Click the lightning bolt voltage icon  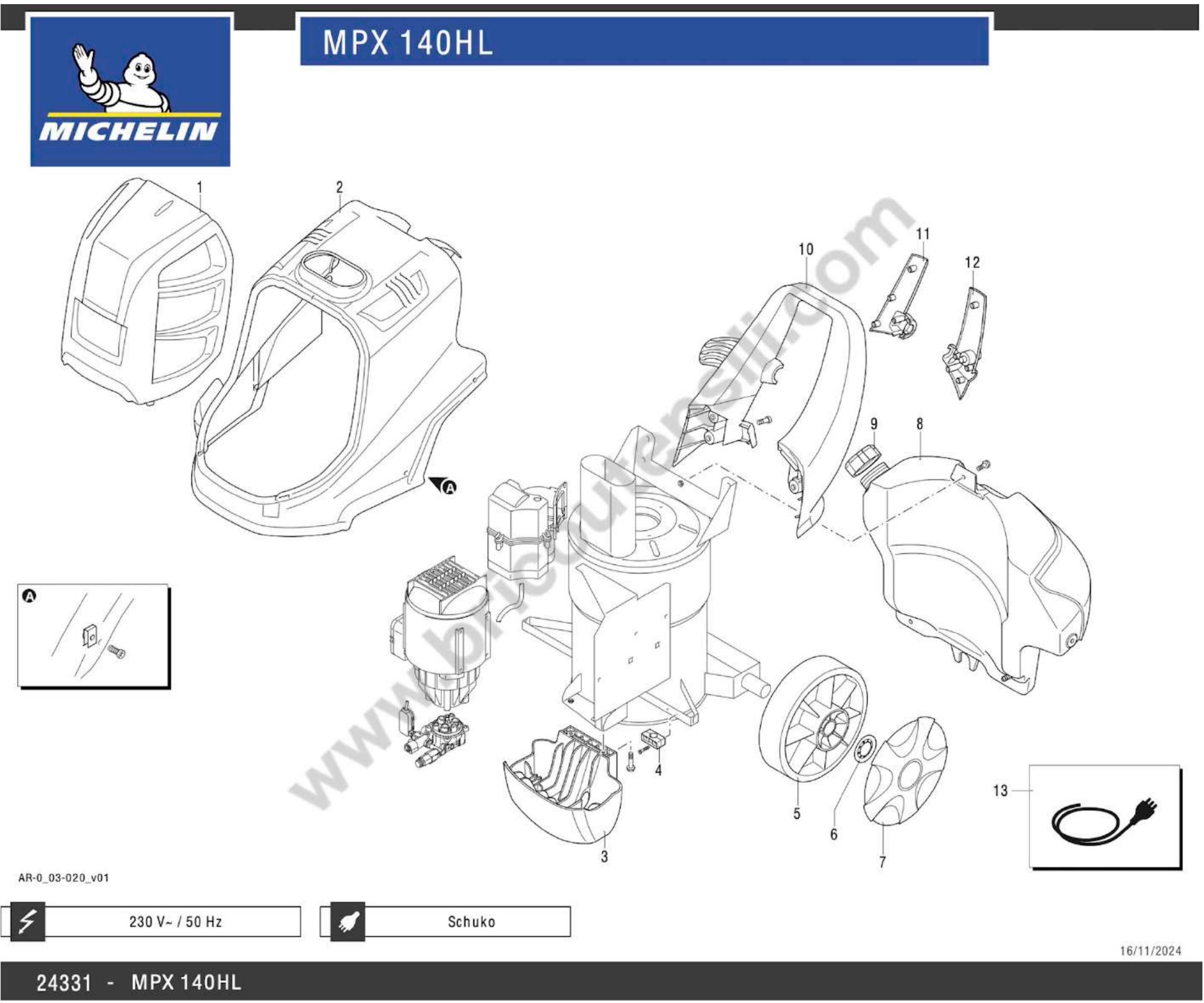(27, 922)
